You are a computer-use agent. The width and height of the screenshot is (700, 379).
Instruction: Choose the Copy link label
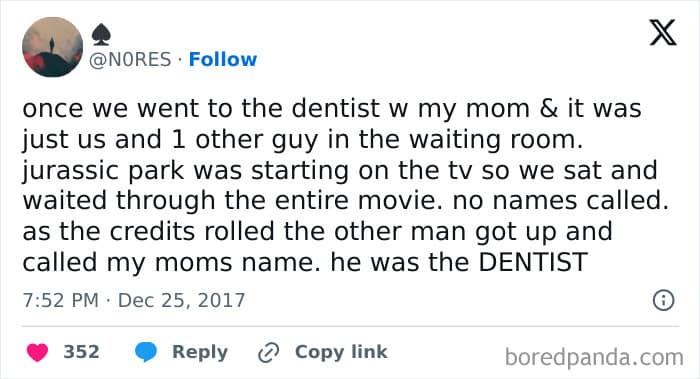(x=341, y=352)
